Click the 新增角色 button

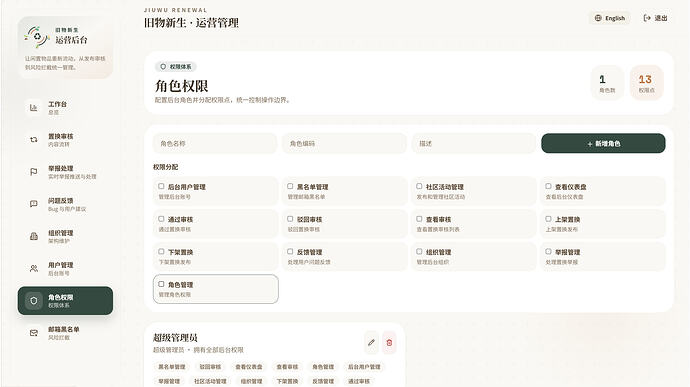(603, 144)
